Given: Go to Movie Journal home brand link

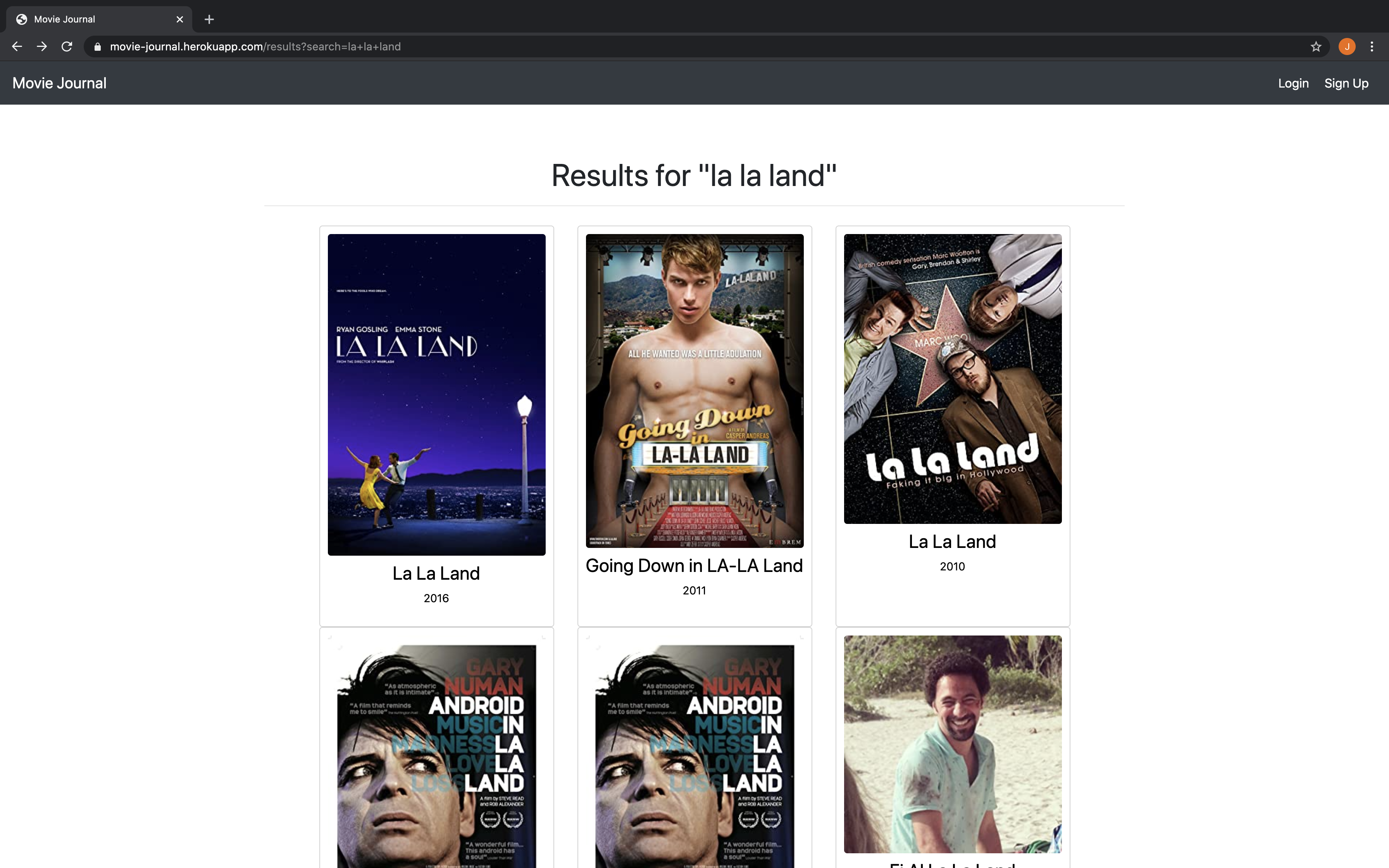Looking at the screenshot, I should [x=59, y=83].
